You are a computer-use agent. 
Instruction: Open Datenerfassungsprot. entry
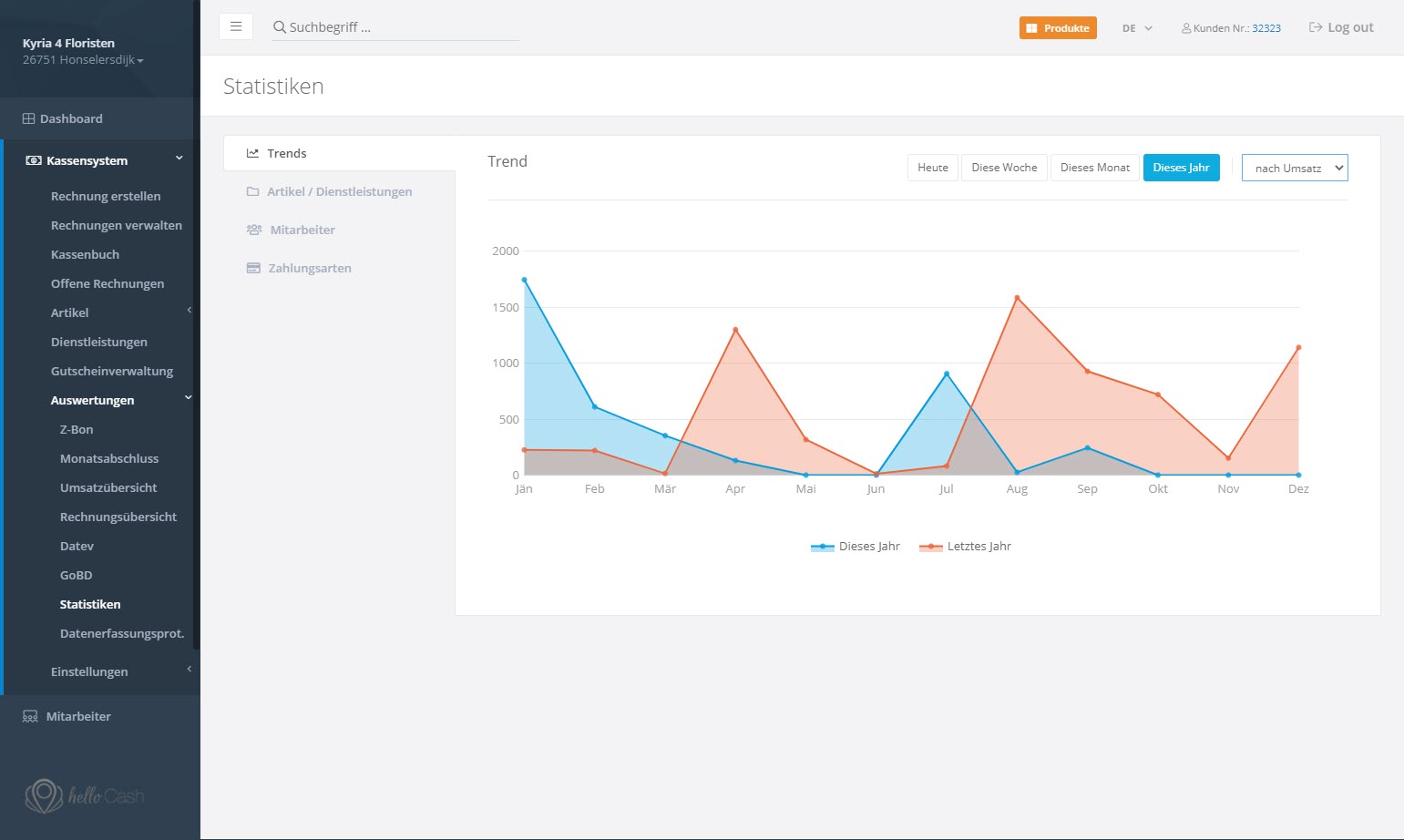(122, 633)
